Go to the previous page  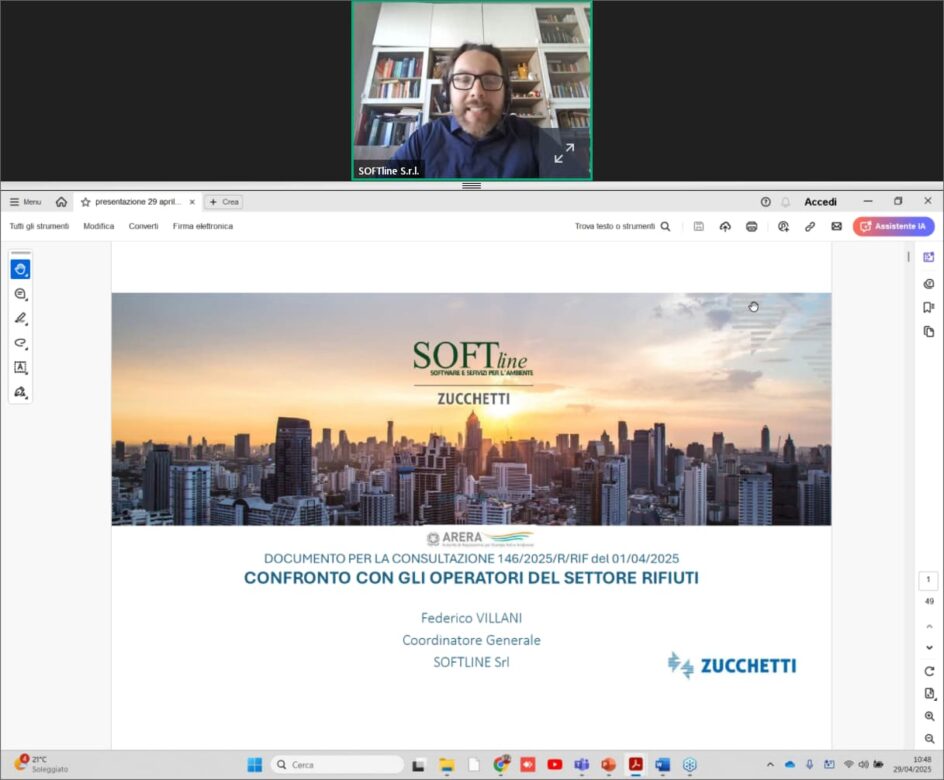click(x=930, y=627)
